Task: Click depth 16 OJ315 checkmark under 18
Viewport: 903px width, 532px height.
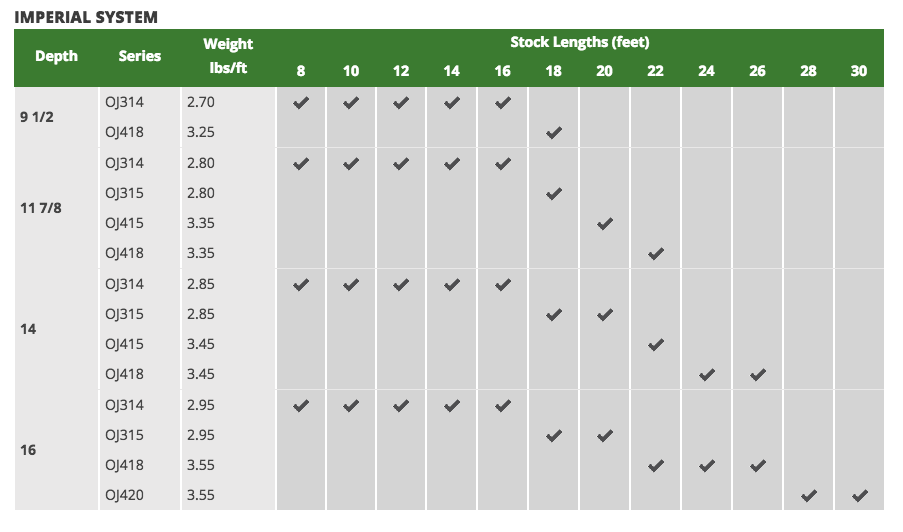Action: pyautogui.click(x=553, y=435)
